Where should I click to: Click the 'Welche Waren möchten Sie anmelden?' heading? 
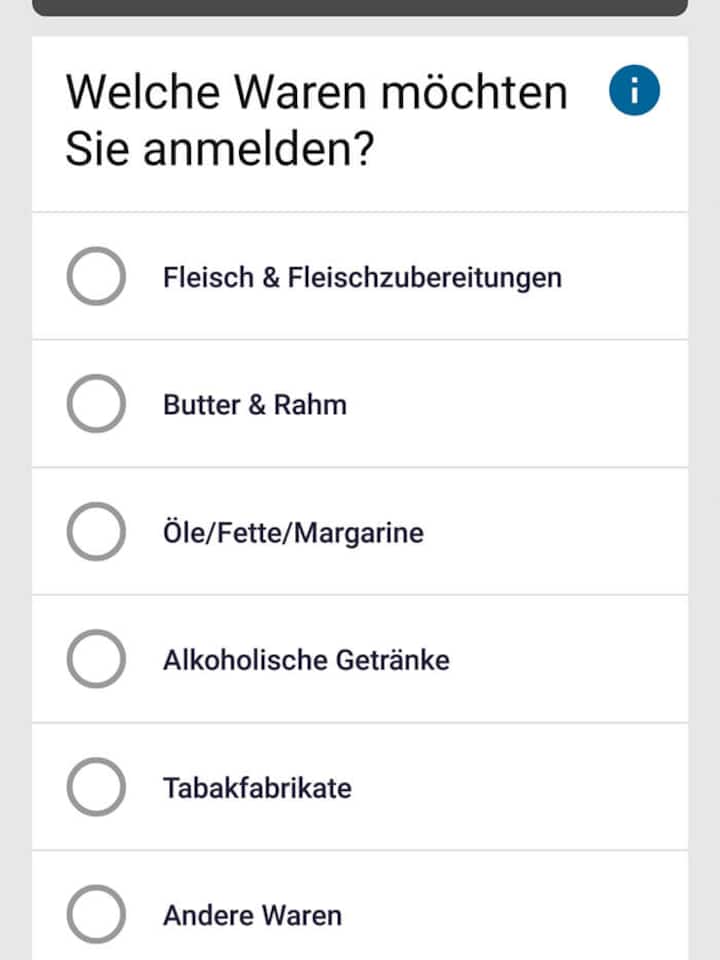click(316, 120)
